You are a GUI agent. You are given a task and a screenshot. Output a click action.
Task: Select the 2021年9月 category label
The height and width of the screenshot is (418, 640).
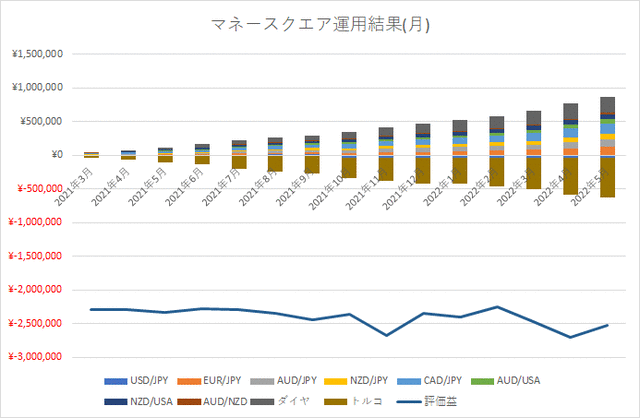tap(295, 187)
